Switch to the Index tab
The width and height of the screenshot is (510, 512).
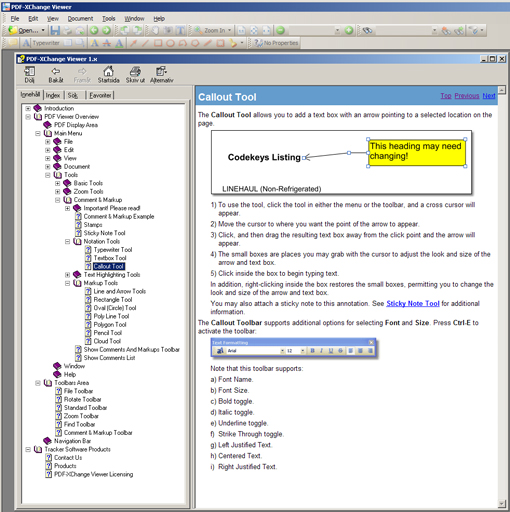tap(53, 95)
